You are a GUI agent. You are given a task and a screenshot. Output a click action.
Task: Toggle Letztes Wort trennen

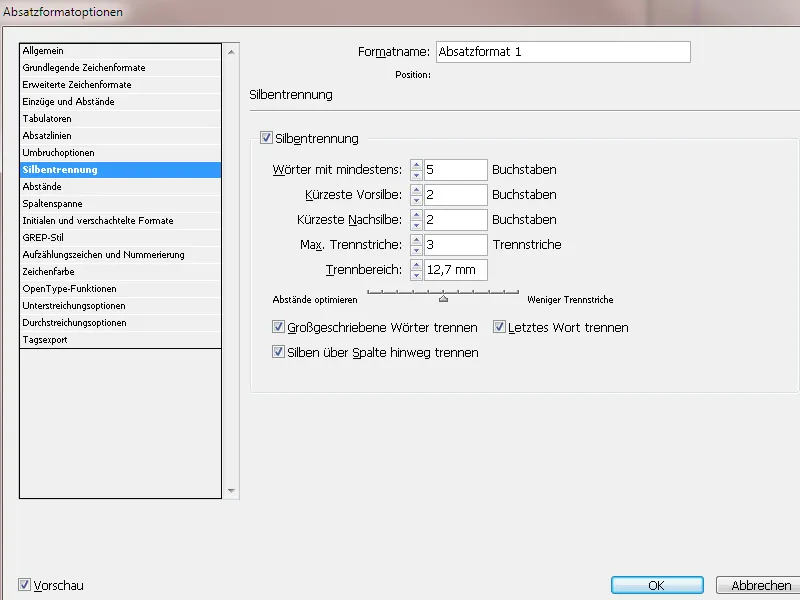click(x=500, y=326)
